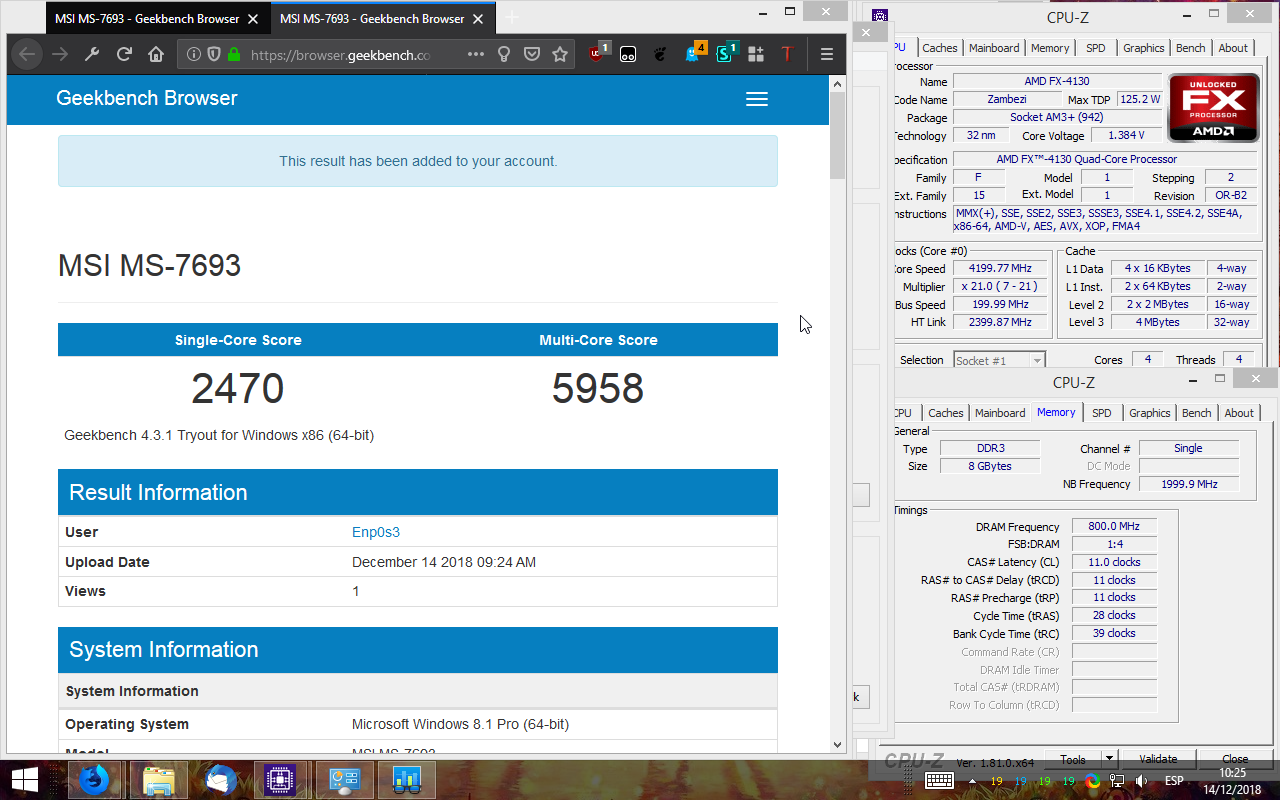This screenshot has height=800, width=1280.
Task: Open a new browser tab
Action: pos(512,18)
